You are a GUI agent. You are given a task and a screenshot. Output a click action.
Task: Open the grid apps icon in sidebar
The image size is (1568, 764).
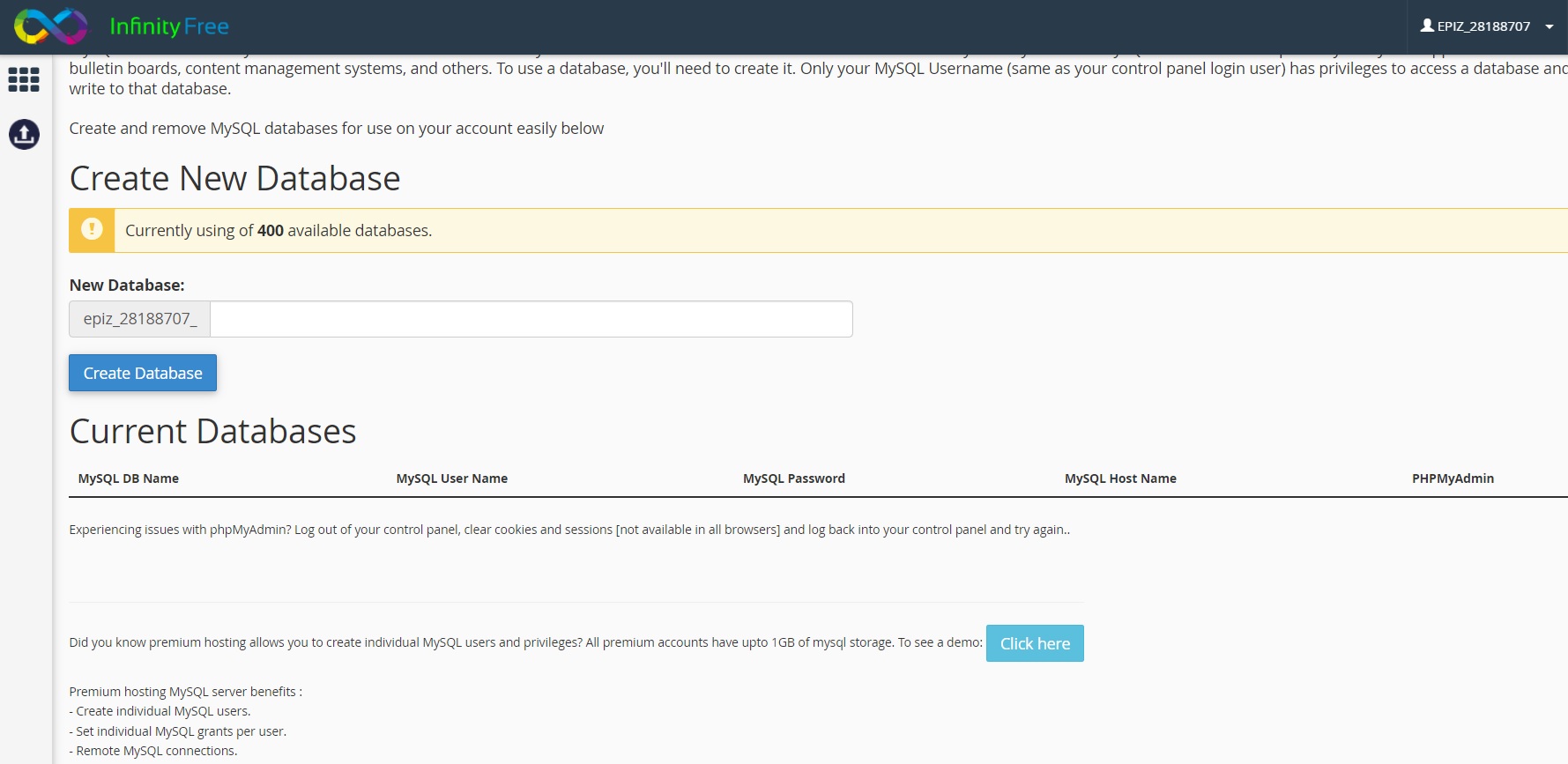pyautogui.click(x=24, y=80)
